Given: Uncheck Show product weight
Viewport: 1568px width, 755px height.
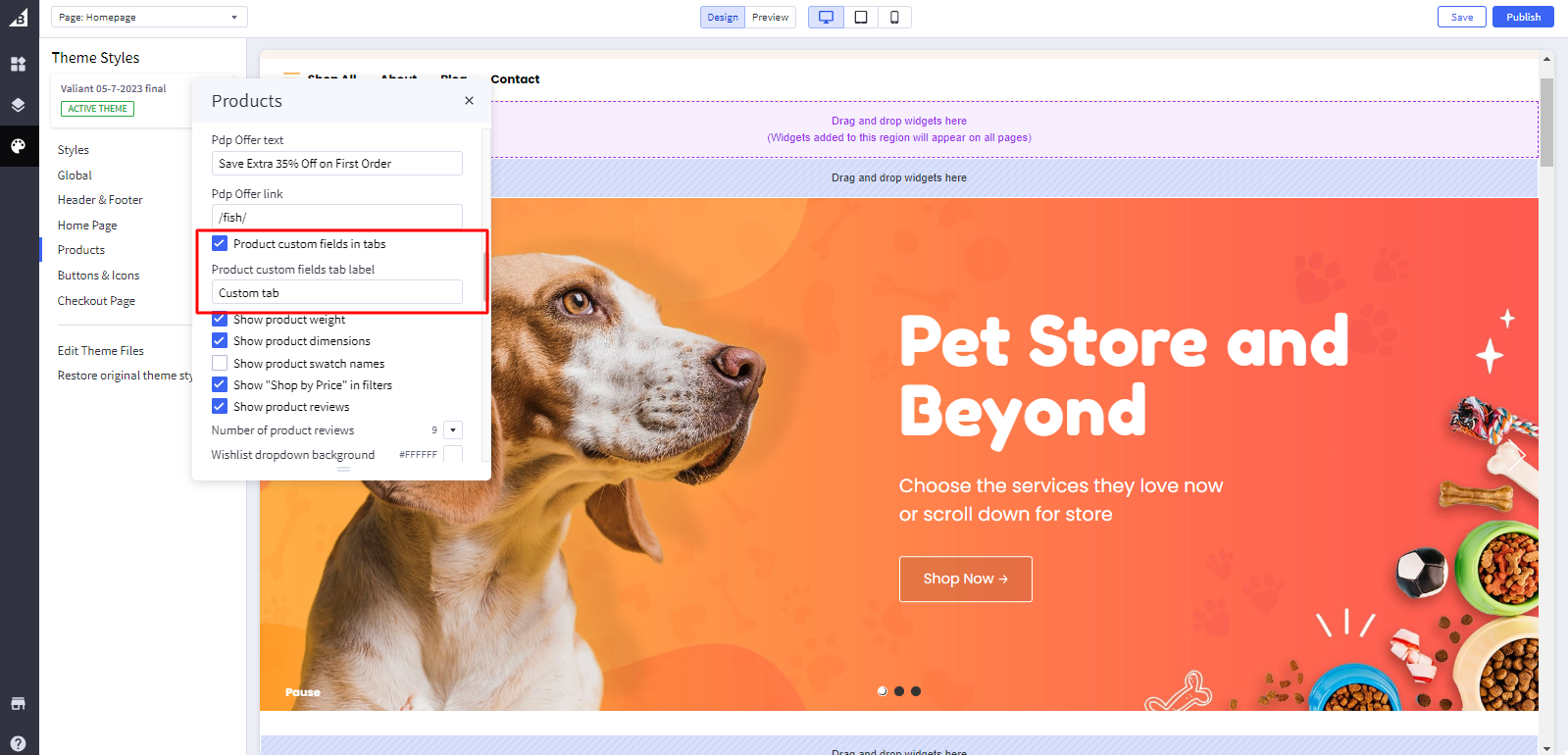Looking at the screenshot, I should click(x=220, y=319).
